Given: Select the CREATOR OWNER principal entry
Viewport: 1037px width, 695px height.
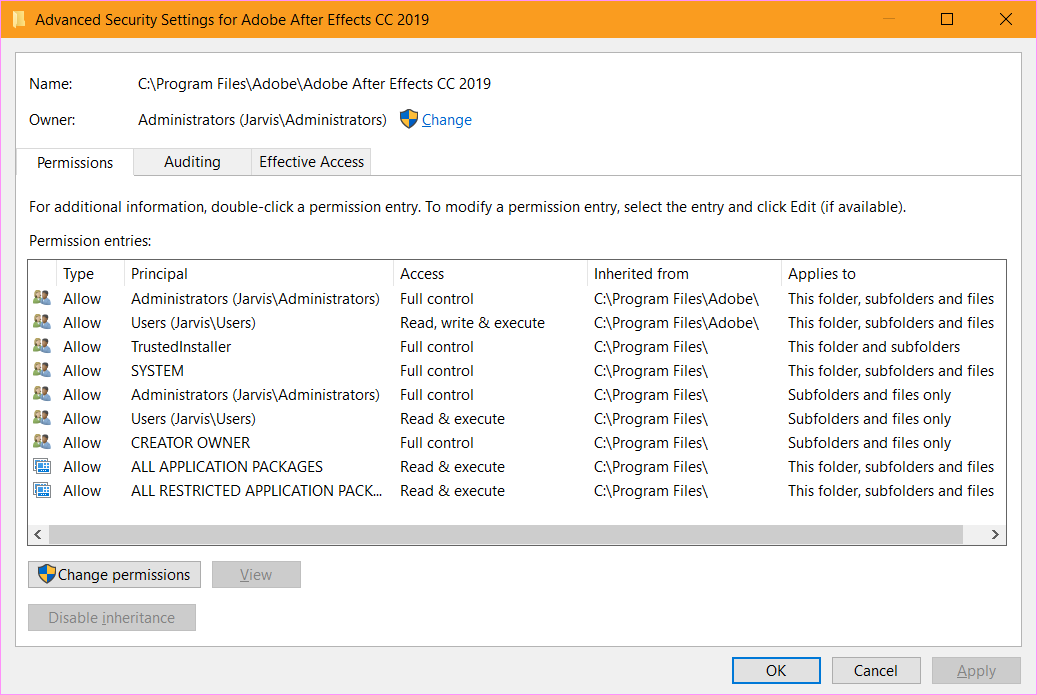Looking at the screenshot, I should click(x=190, y=442).
